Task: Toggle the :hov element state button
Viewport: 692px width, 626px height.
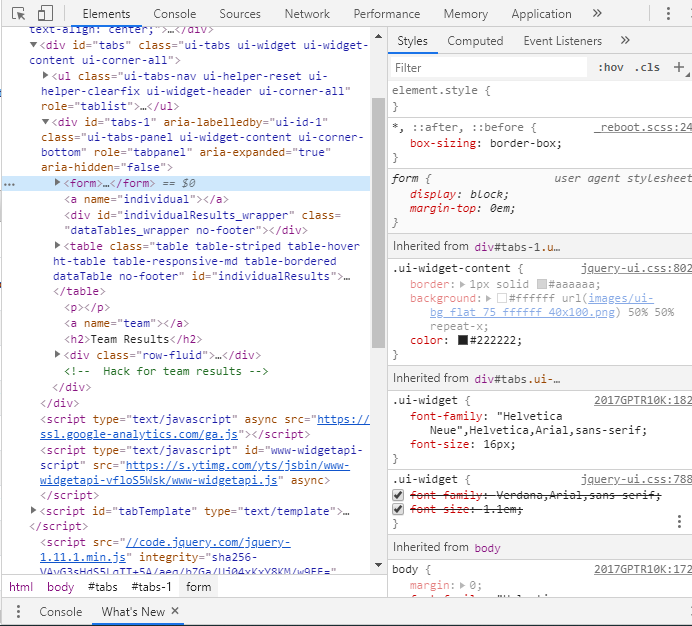Action: [x=611, y=68]
